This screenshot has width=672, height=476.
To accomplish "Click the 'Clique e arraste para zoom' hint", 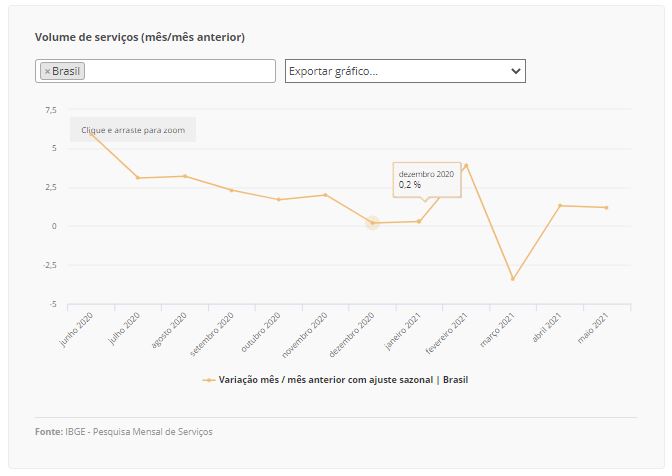I will [x=133, y=130].
